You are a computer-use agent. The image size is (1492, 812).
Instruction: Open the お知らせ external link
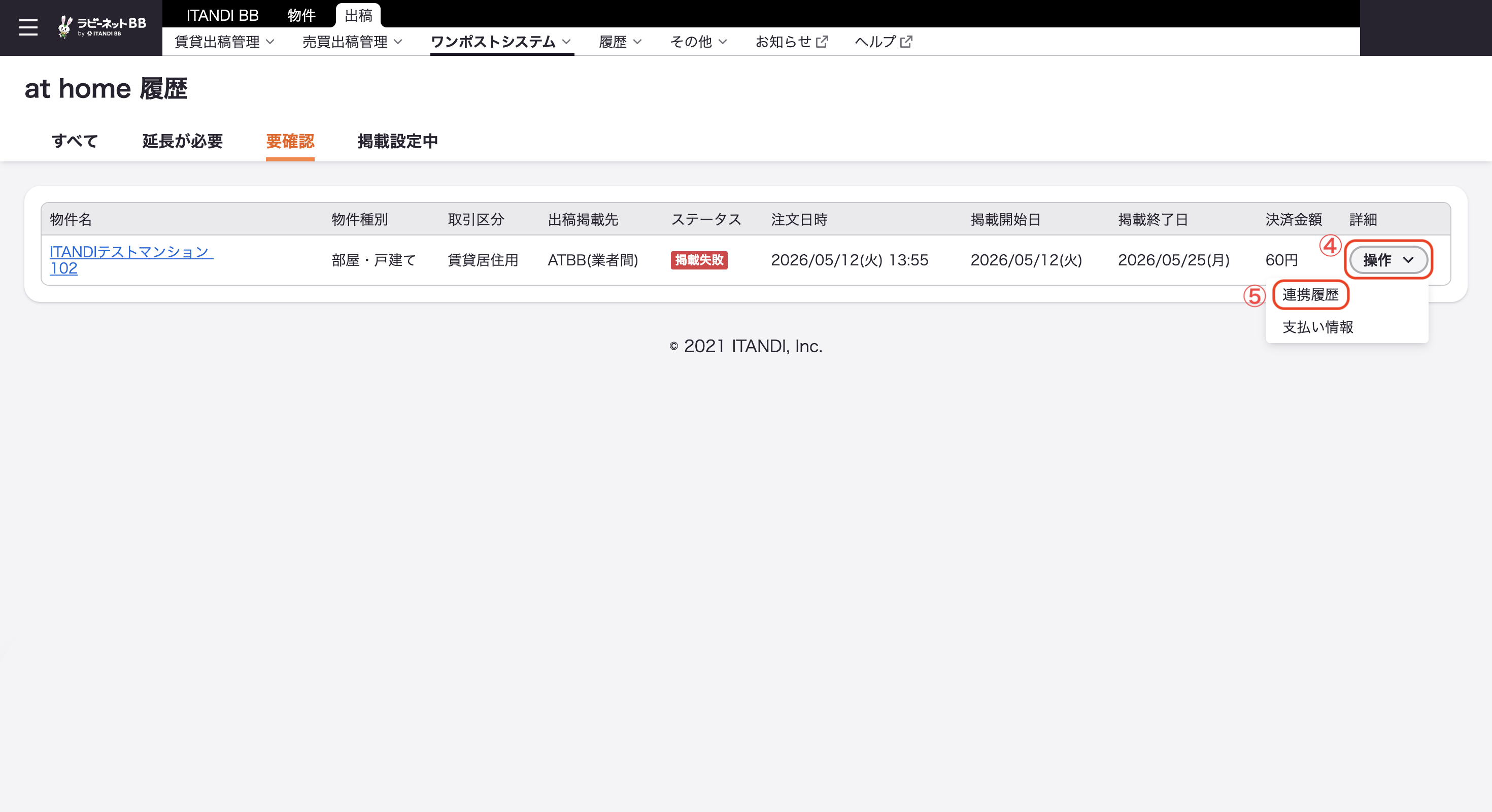pyautogui.click(x=792, y=42)
